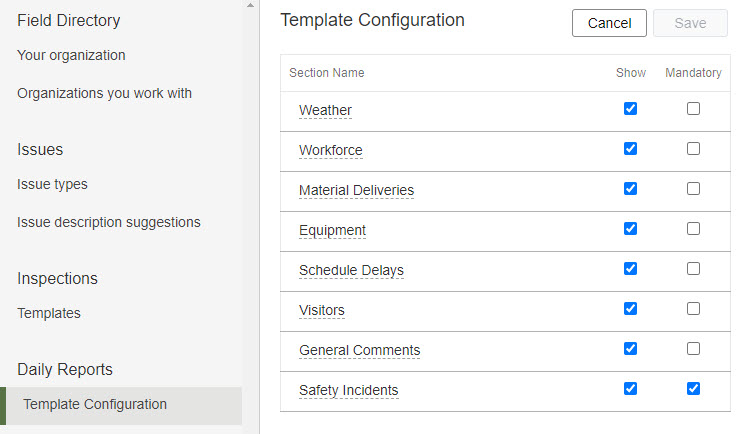Image resolution: width=739 pixels, height=434 pixels.
Task: Open Inspections Templates page
Action: tap(49, 313)
